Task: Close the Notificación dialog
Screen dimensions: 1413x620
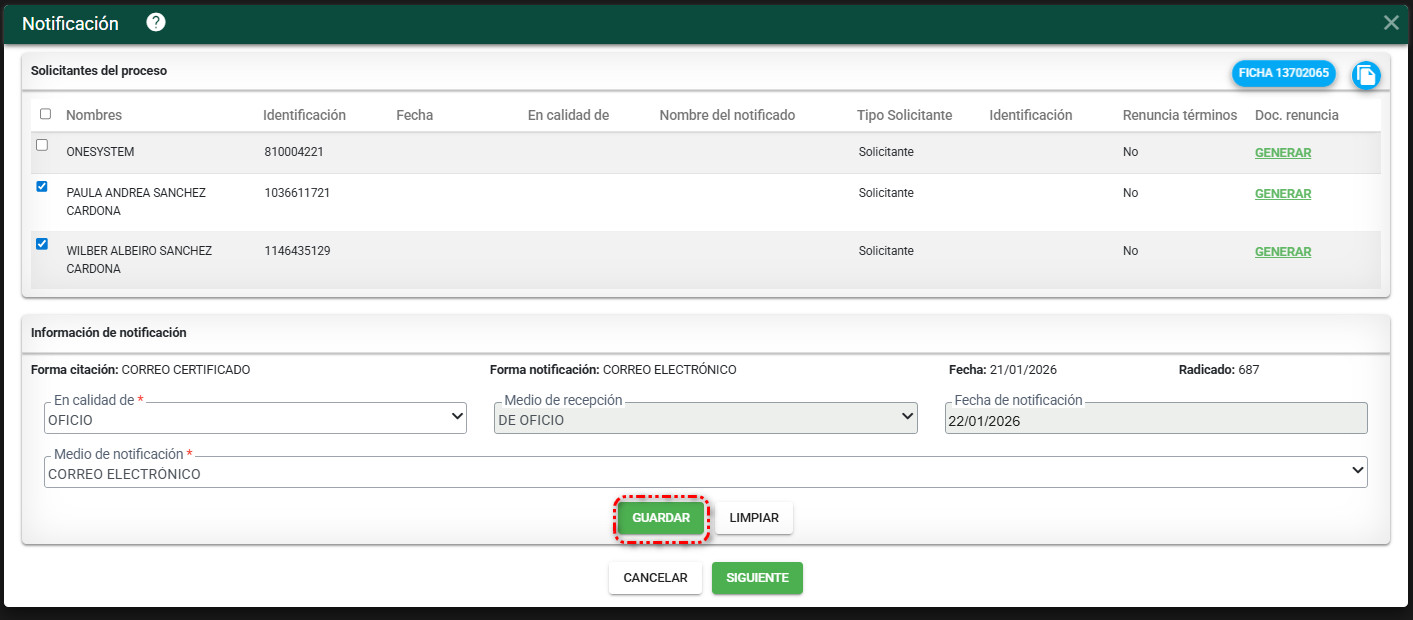Action: tap(1391, 23)
